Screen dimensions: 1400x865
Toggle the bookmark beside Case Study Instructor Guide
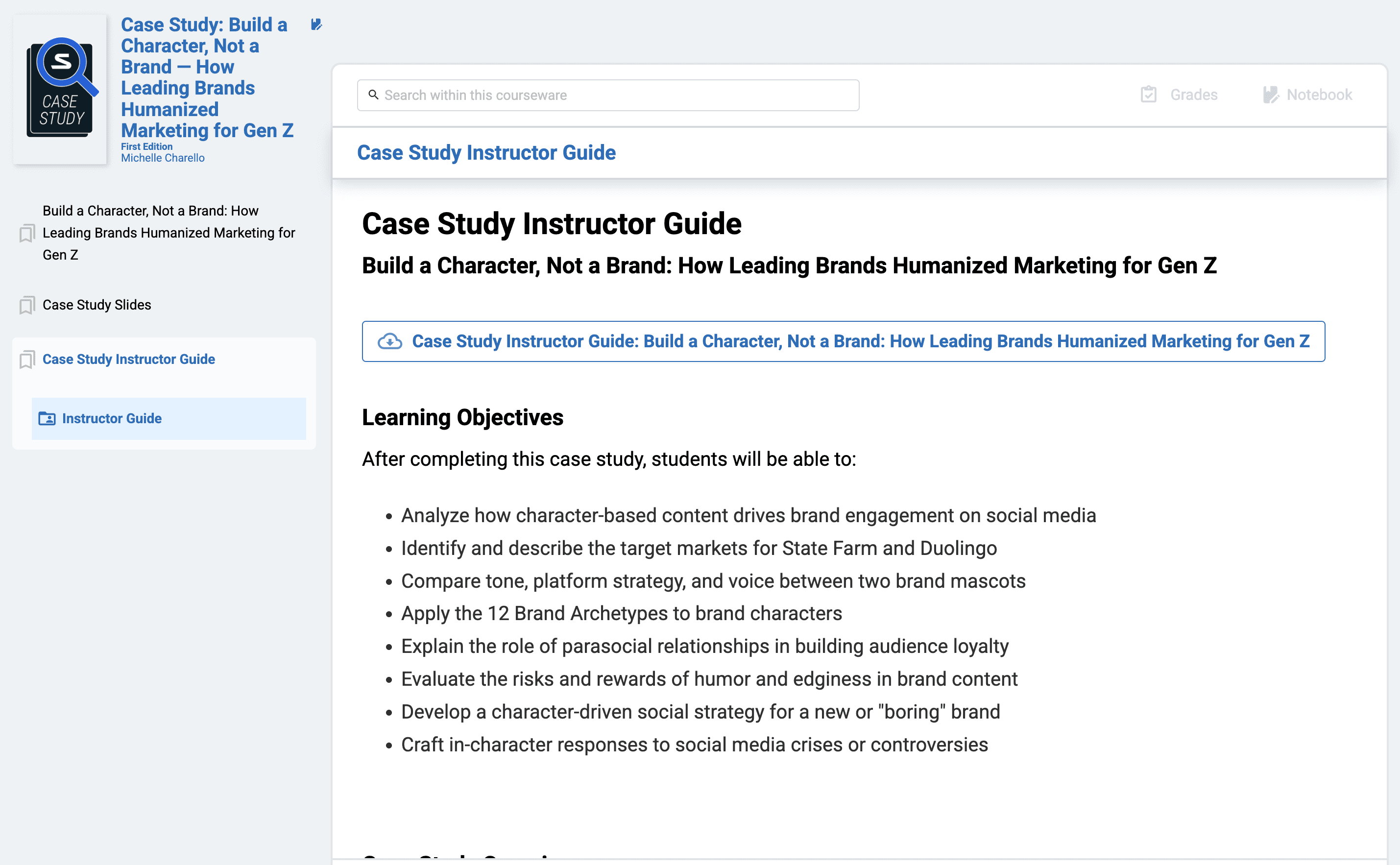(x=27, y=359)
